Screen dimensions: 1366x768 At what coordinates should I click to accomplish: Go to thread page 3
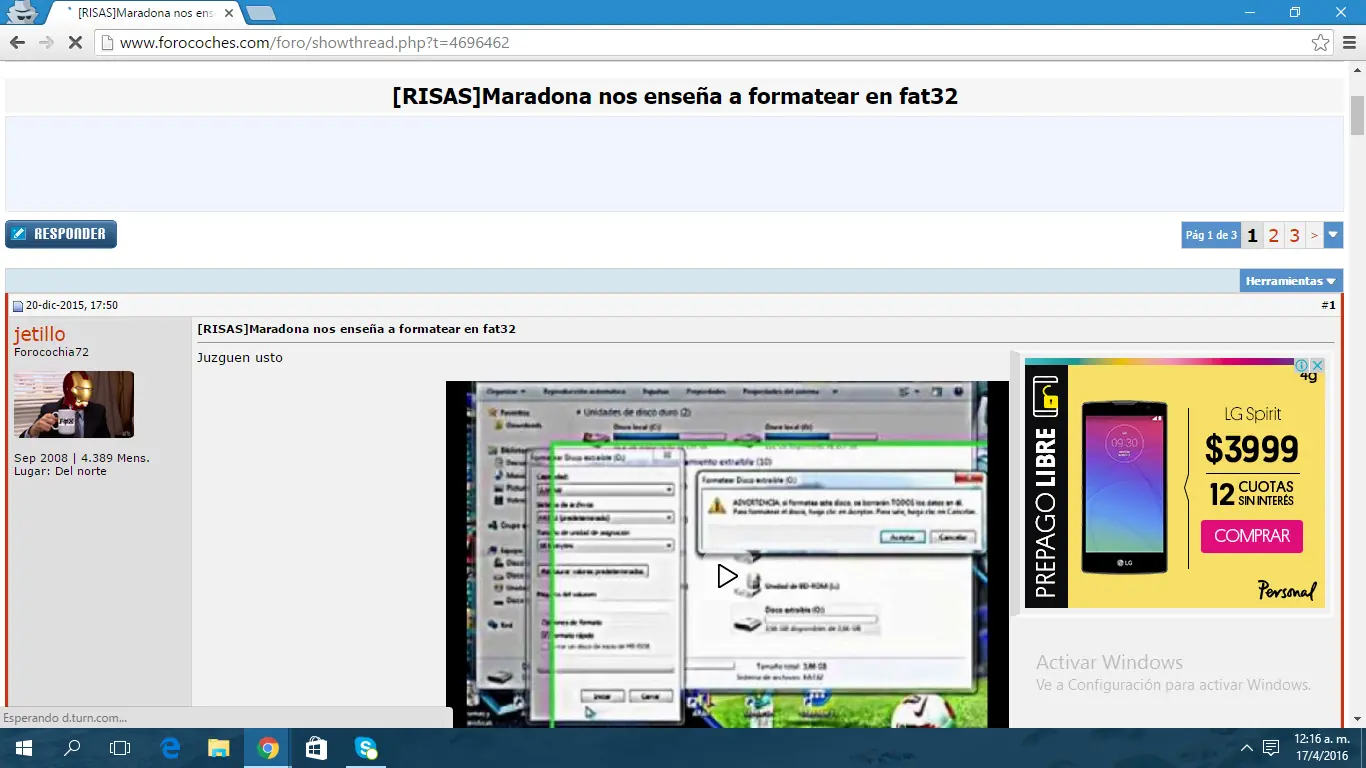(x=1295, y=235)
